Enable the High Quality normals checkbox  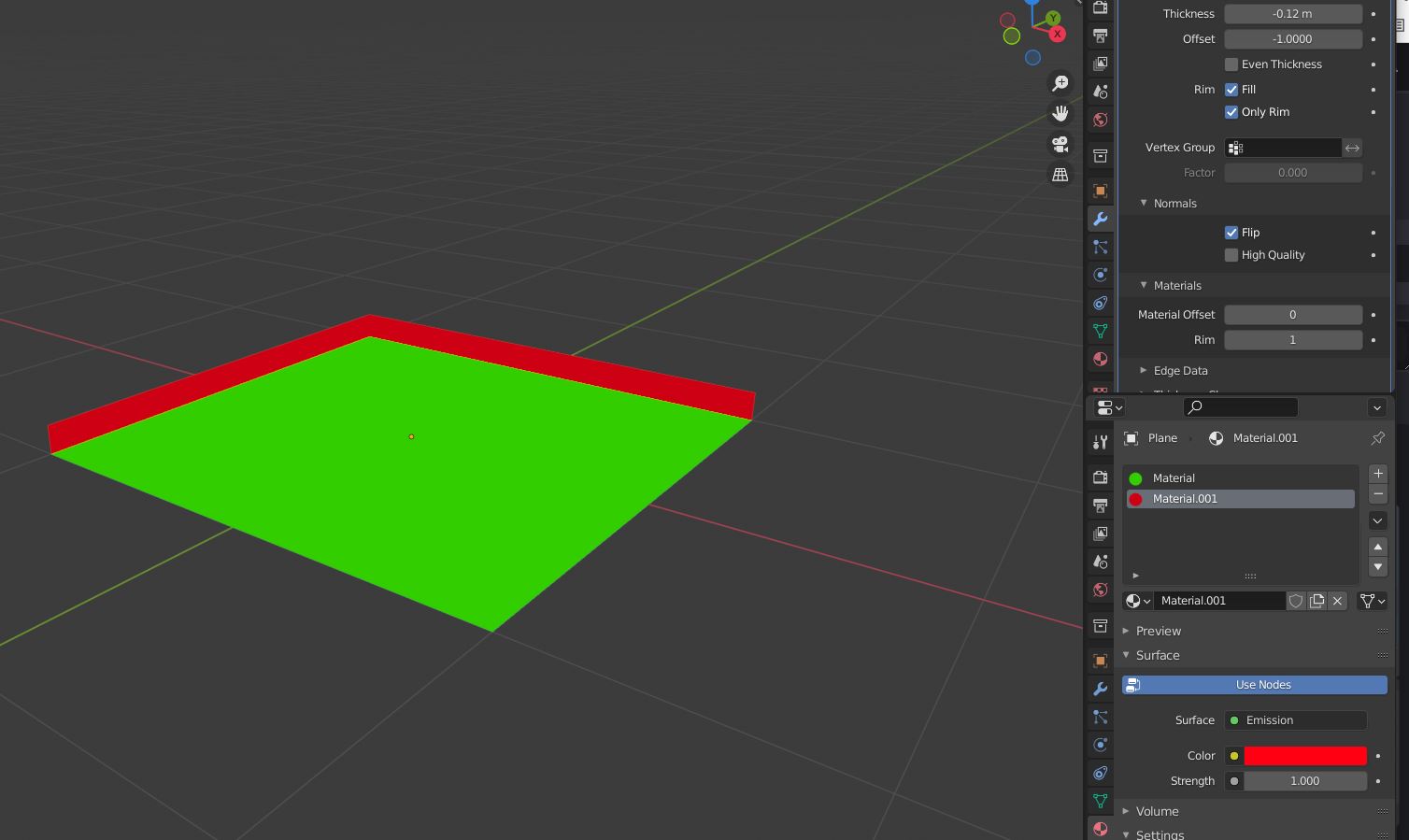[1231, 255]
